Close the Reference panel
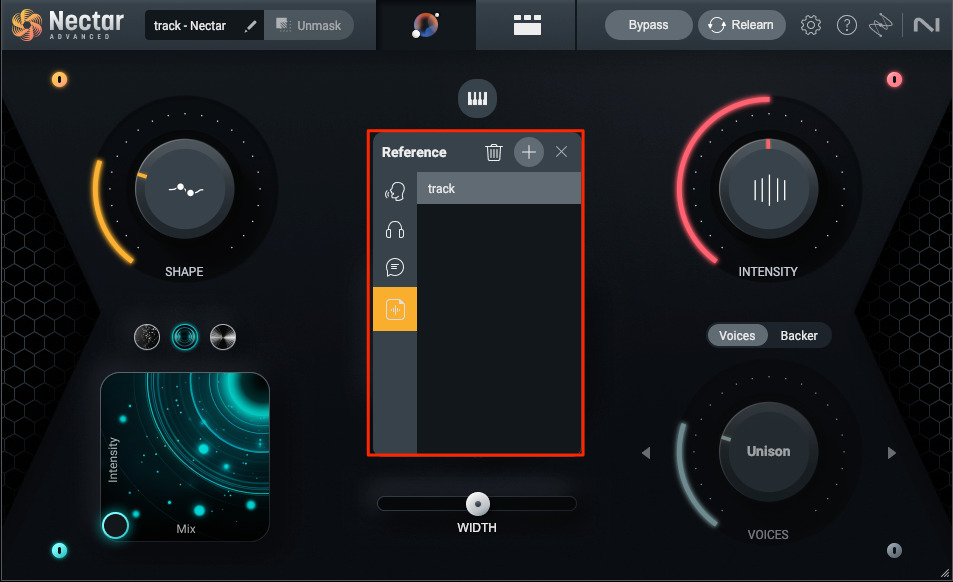This screenshot has height=582, width=953. tap(561, 152)
